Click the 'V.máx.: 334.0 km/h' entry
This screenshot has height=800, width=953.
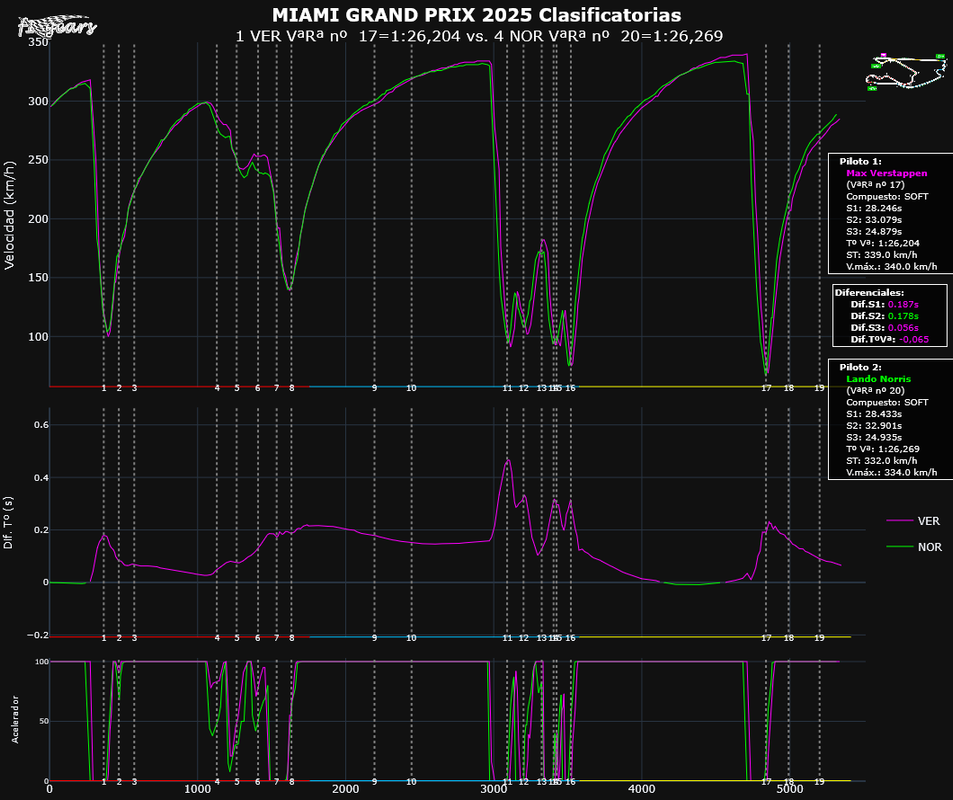click(x=892, y=472)
